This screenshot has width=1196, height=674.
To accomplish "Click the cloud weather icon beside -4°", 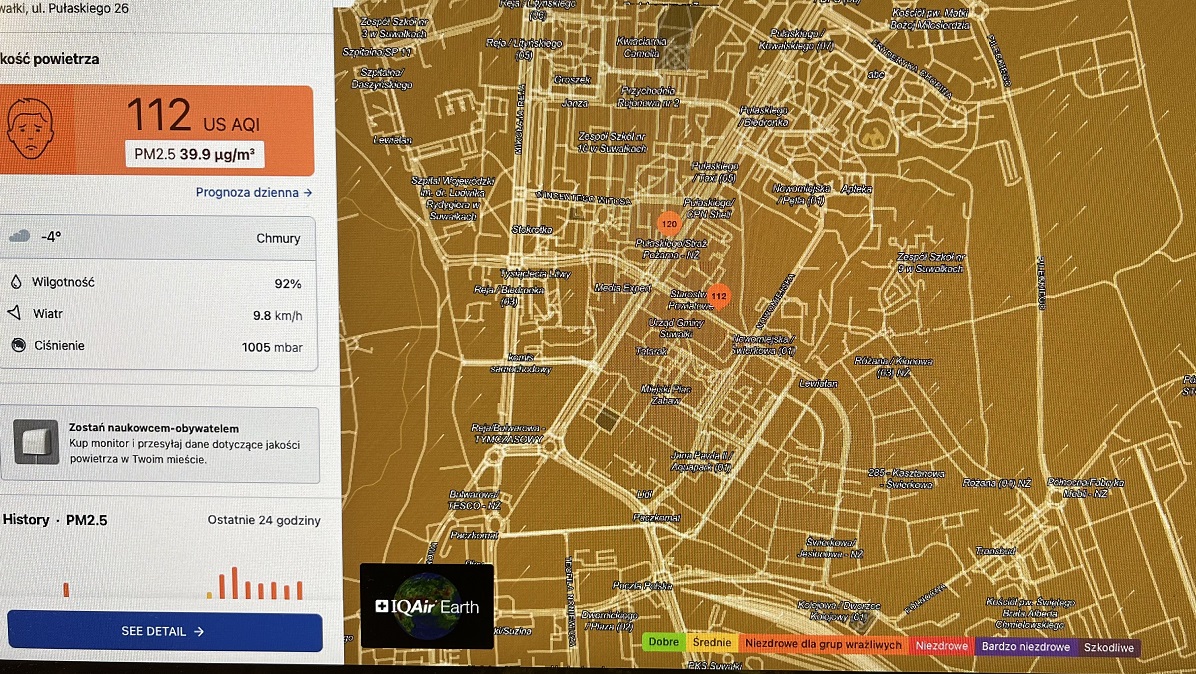I will [x=19, y=237].
